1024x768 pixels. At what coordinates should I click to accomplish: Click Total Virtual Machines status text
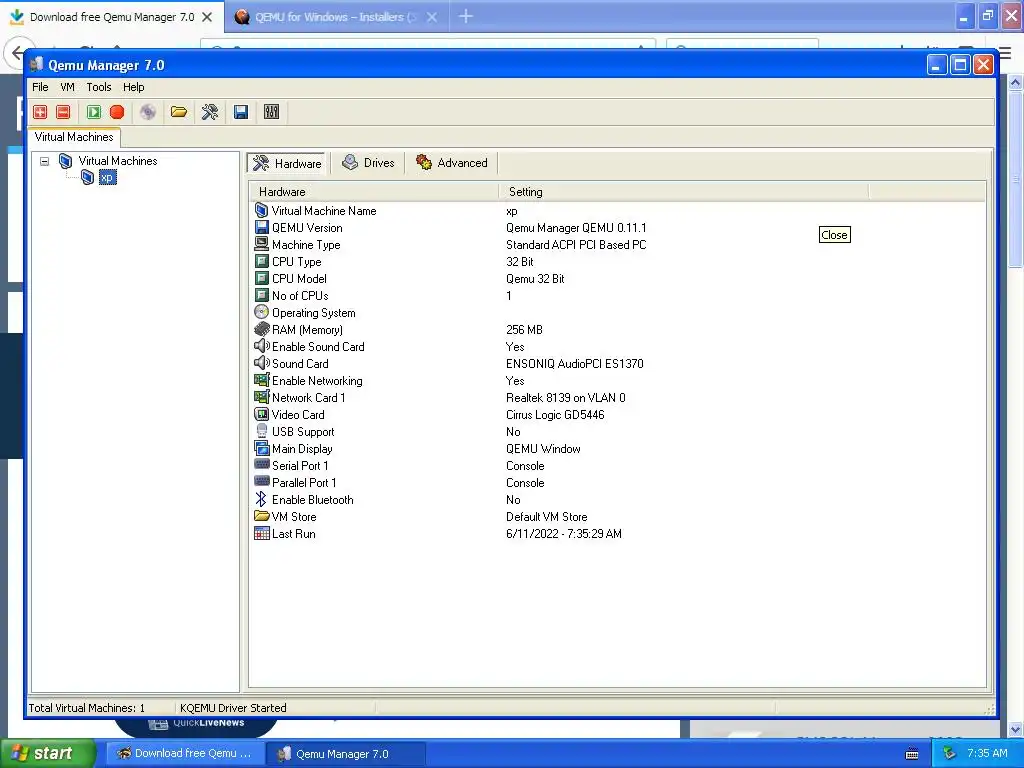pos(86,707)
